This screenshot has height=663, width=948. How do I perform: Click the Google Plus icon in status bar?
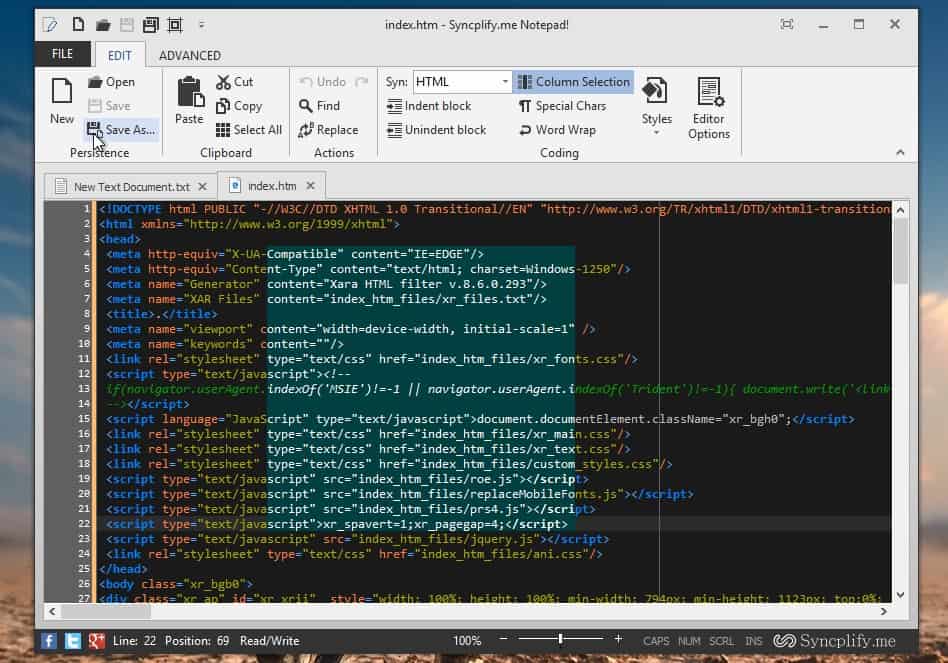click(97, 641)
